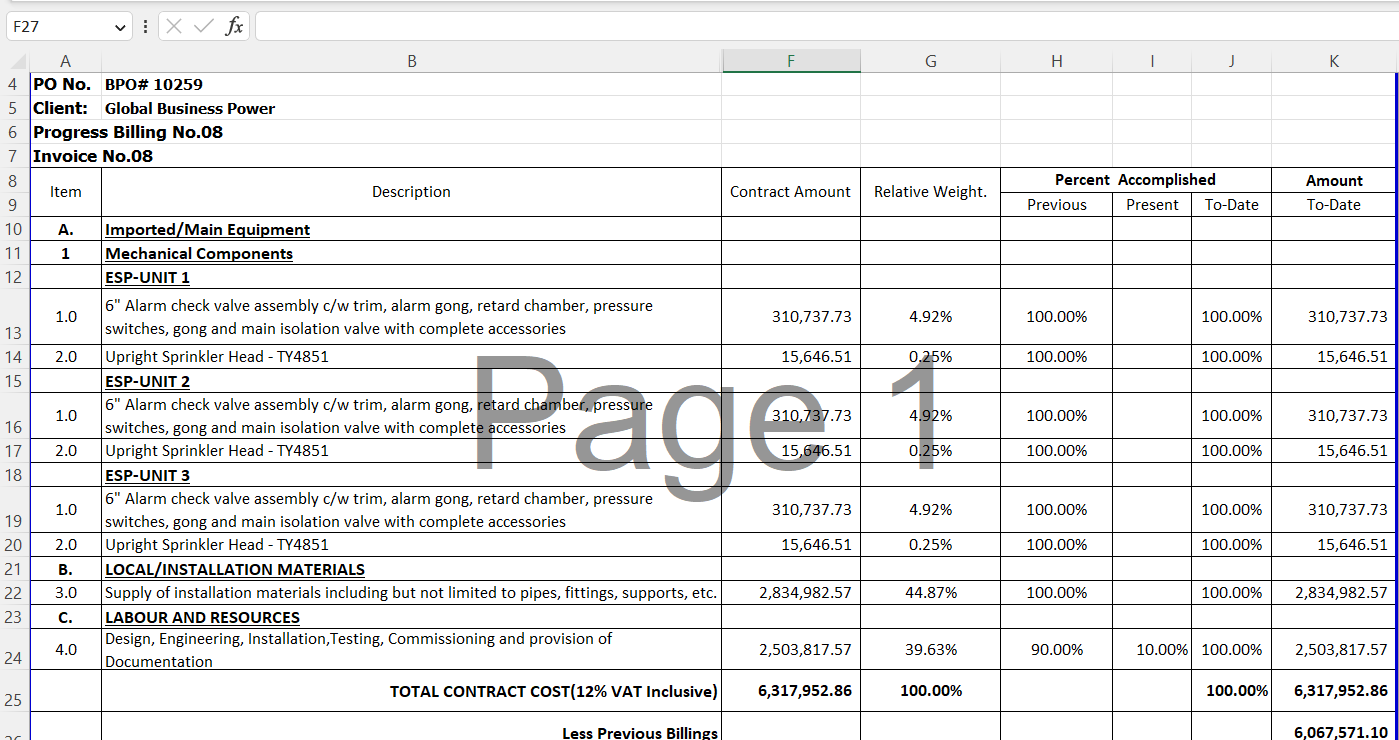The height and width of the screenshot is (740, 1399).
Task: Select the "Relative Weight." header cell
Action: [x=930, y=192]
